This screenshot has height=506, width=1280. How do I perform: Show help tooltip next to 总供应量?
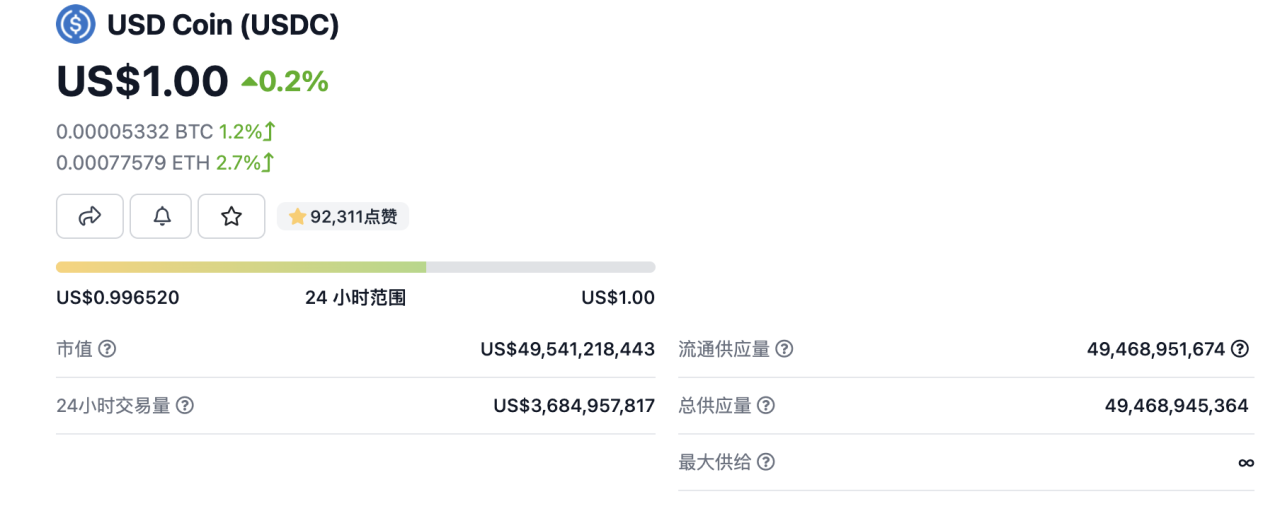[766, 405]
